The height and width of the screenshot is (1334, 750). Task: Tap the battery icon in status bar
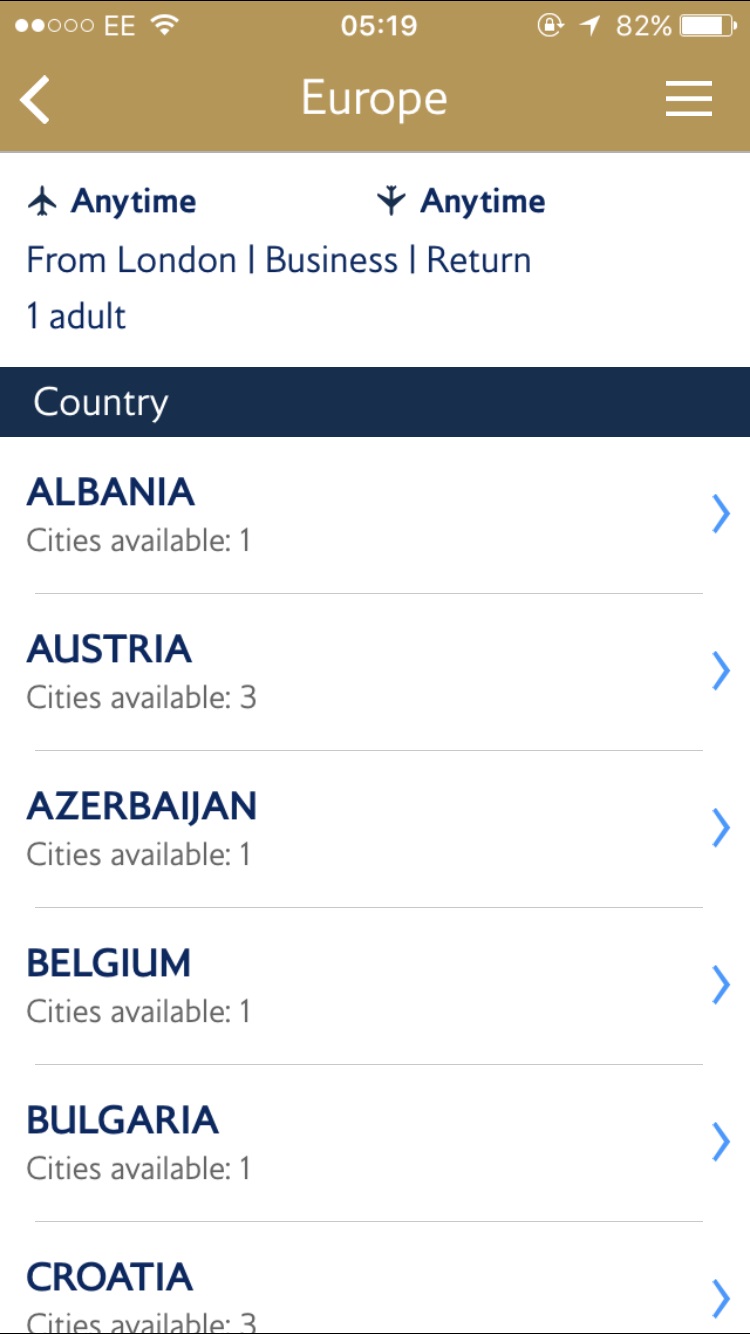coord(709,26)
